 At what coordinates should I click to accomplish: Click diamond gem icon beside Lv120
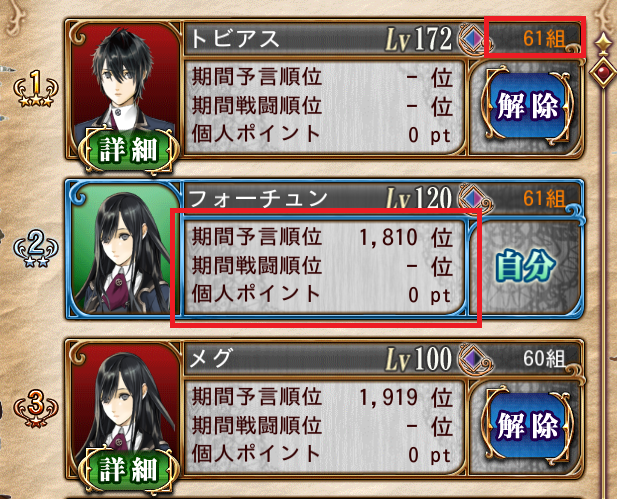[x=473, y=199]
